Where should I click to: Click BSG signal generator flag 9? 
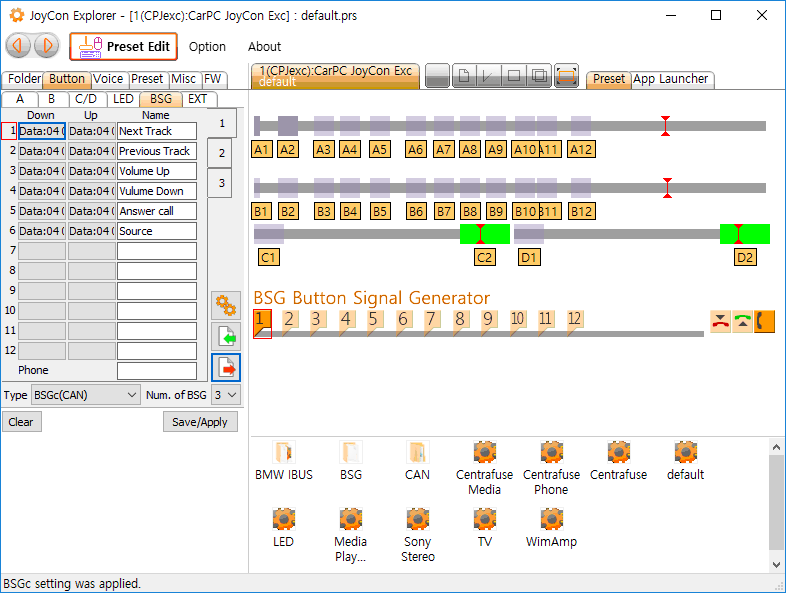pos(489,322)
